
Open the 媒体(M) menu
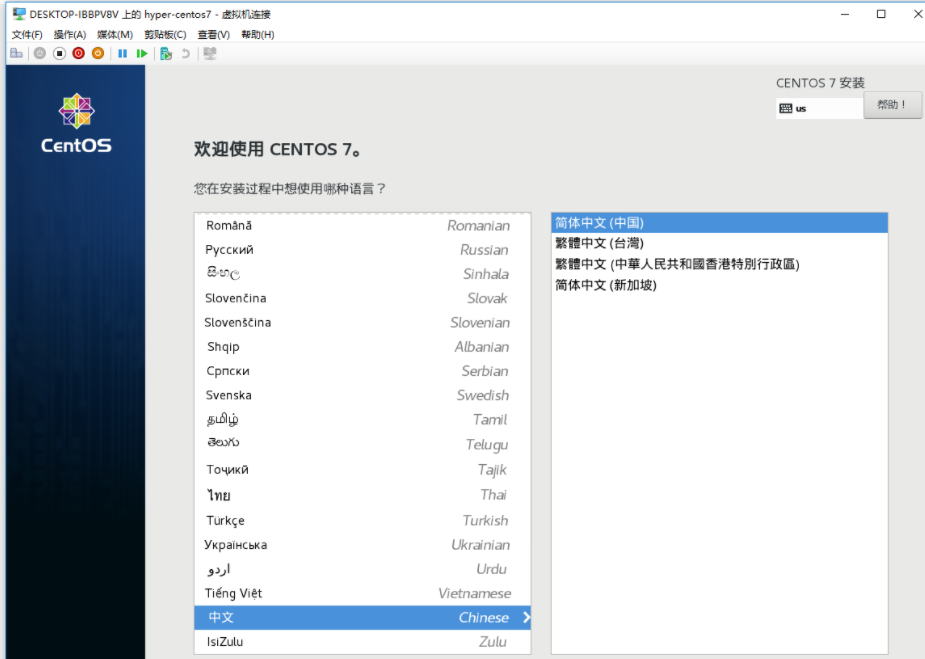115,35
